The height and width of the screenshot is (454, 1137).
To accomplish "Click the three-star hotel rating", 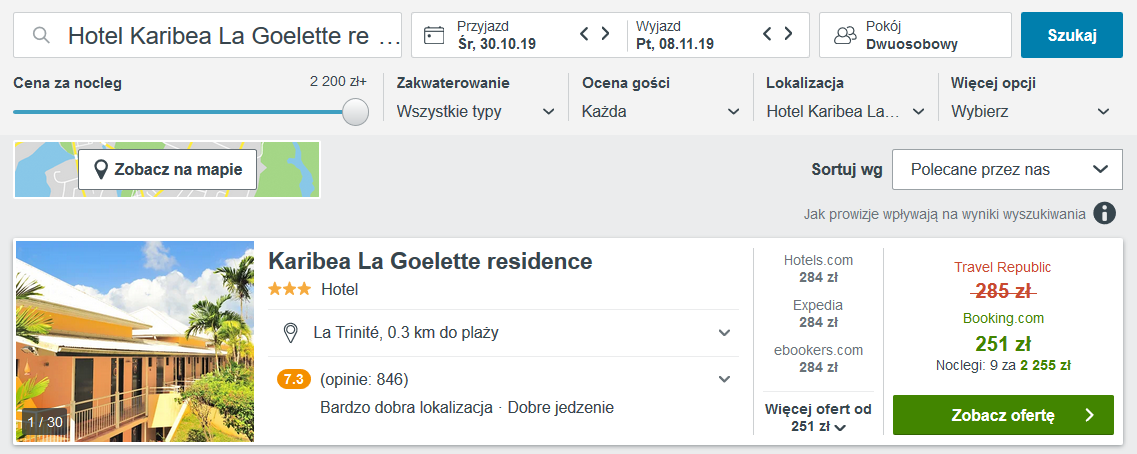I will 289,289.
